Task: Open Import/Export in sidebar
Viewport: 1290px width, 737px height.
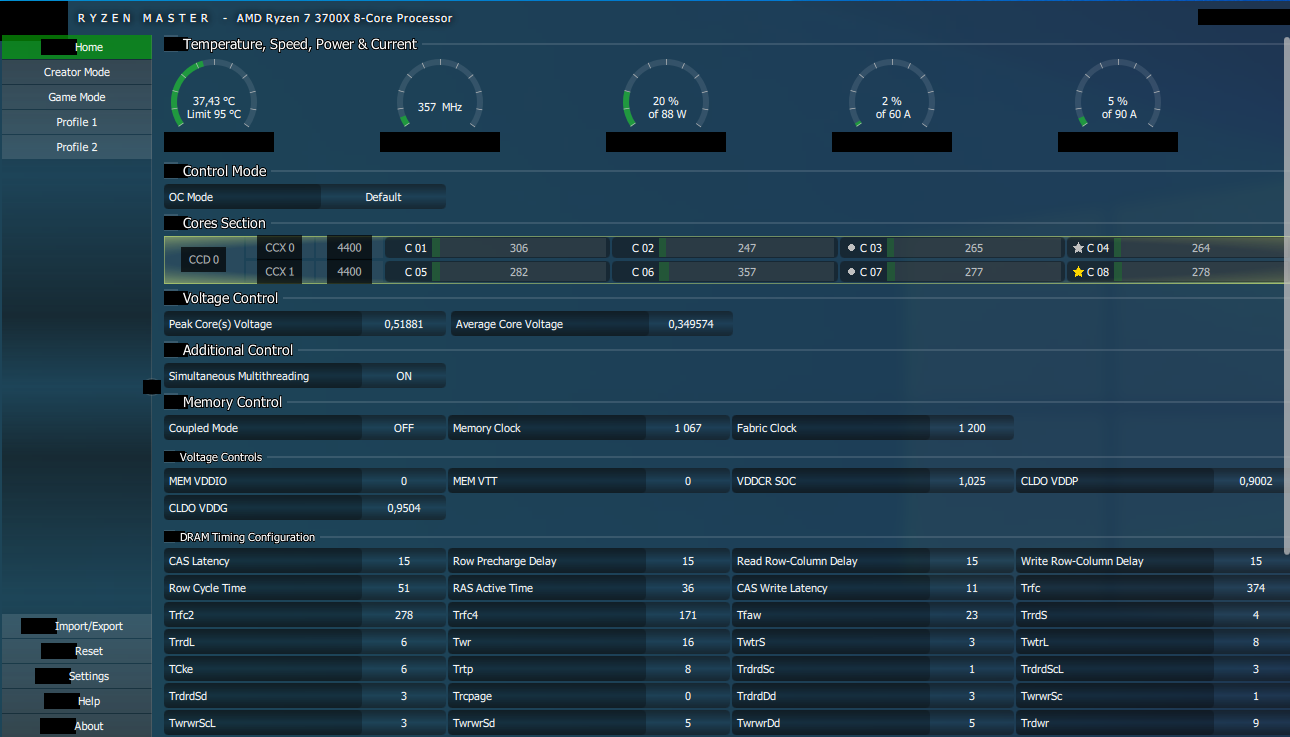Action: point(77,626)
